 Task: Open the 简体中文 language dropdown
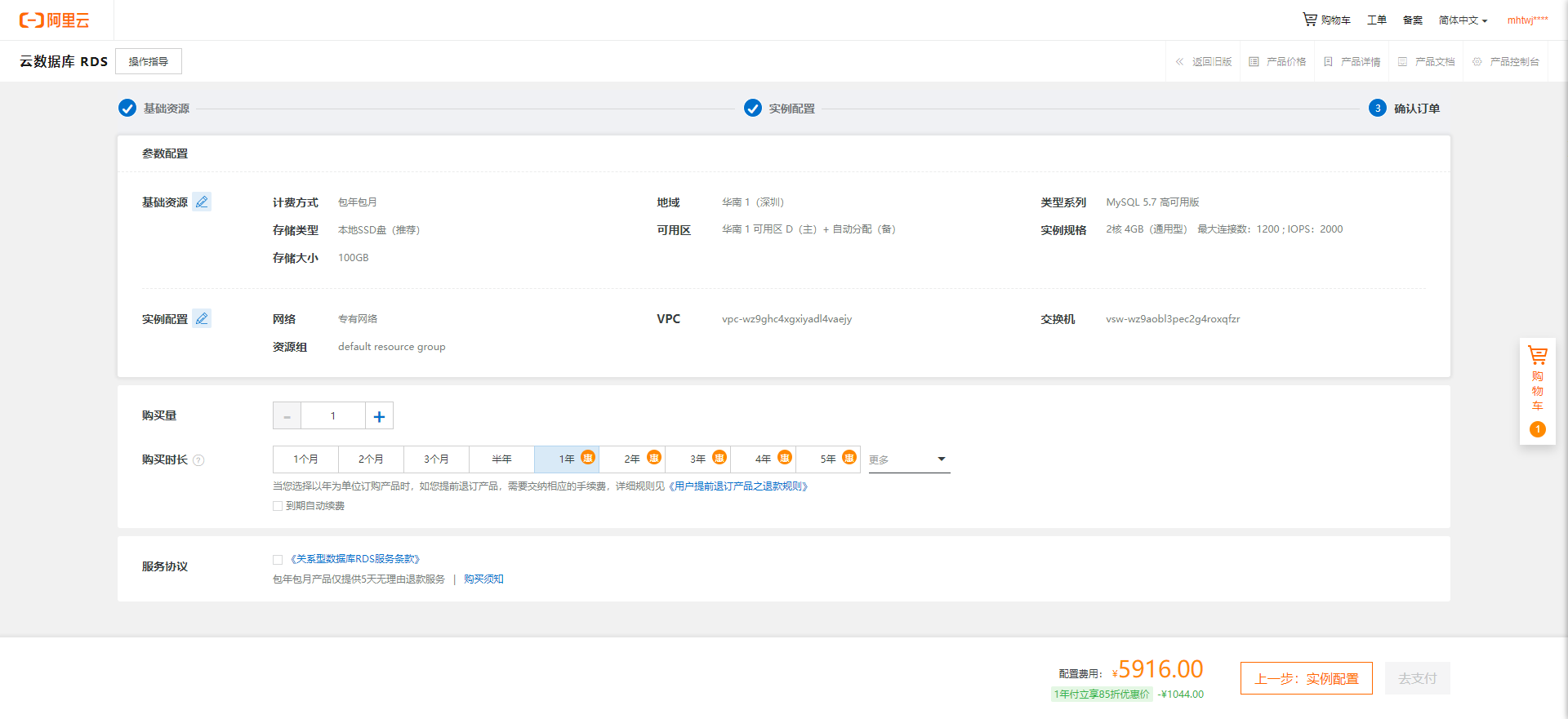(1463, 20)
